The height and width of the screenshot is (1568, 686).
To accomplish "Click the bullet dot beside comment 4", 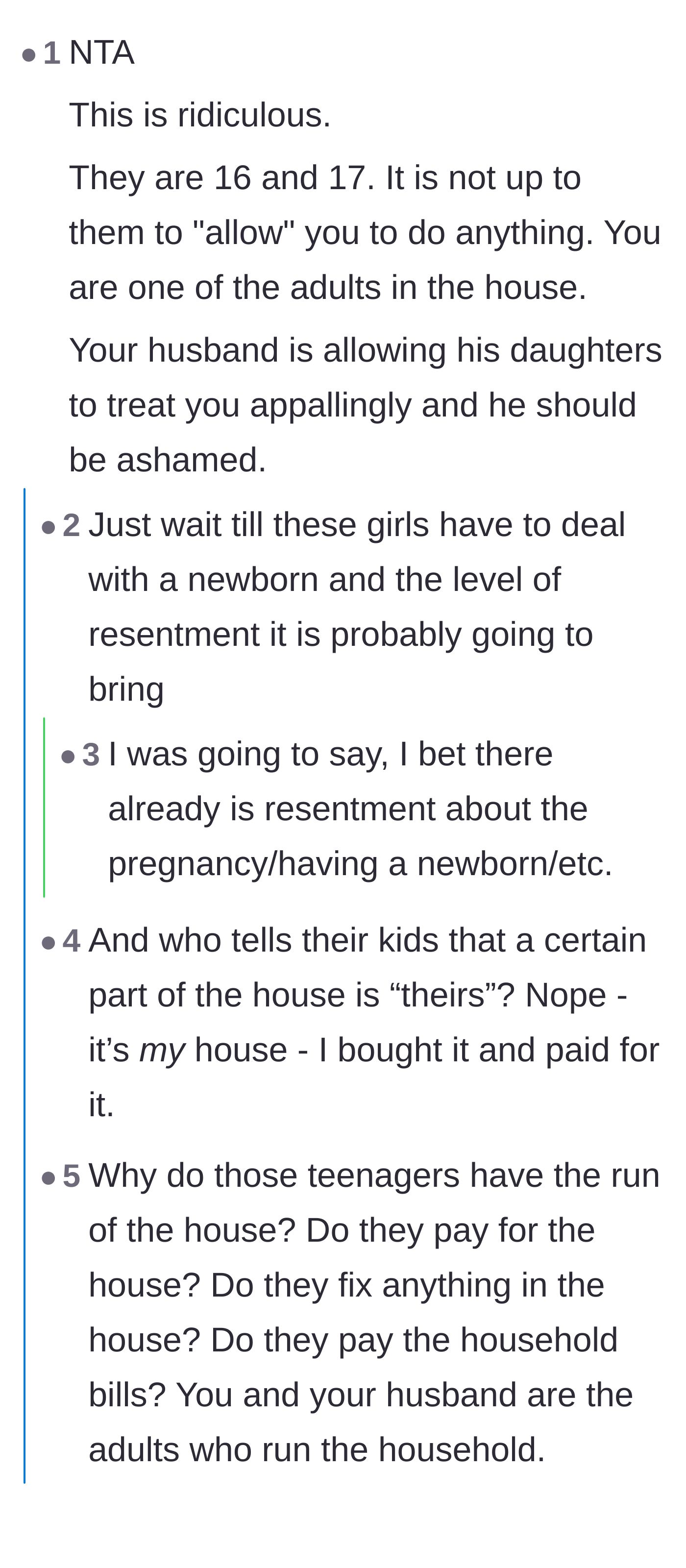I will click(49, 943).
